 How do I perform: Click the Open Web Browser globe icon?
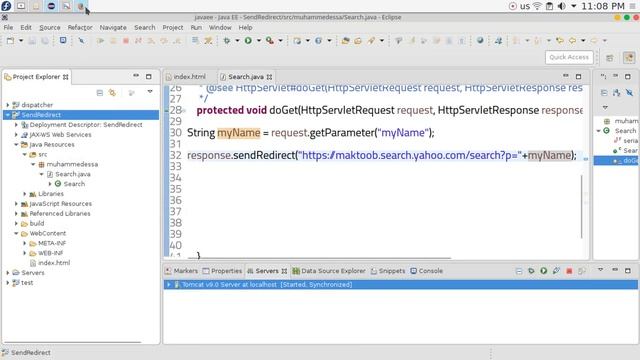[x=480, y=40]
